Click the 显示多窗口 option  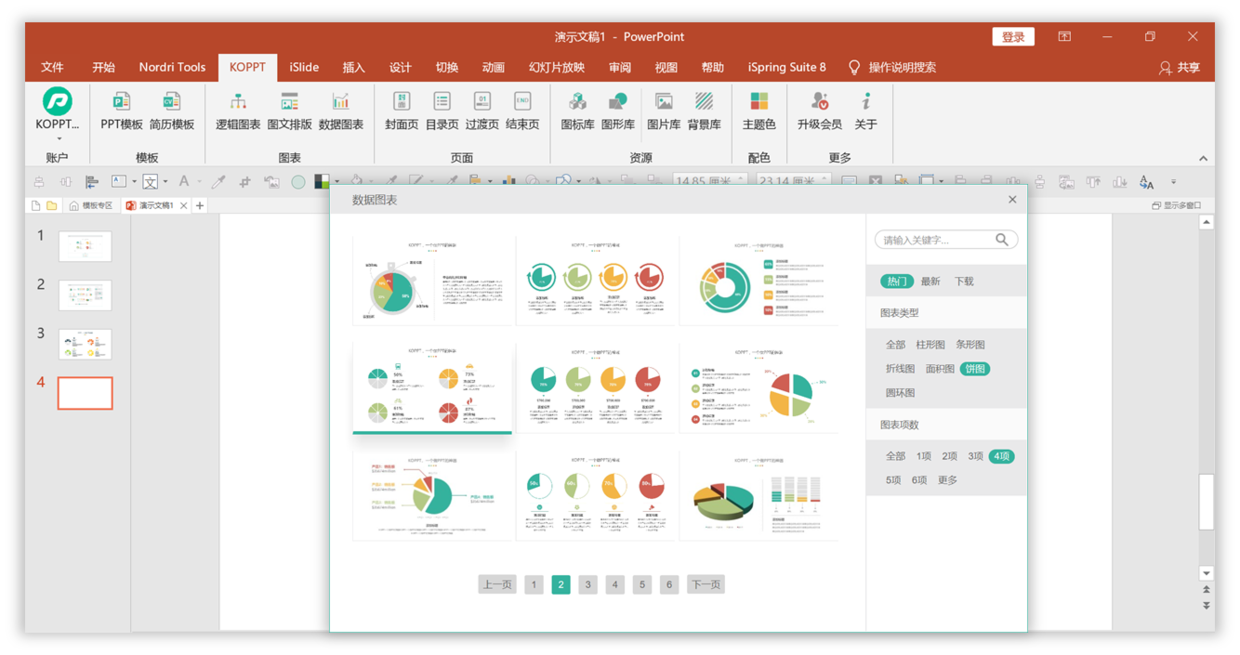pos(1176,206)
